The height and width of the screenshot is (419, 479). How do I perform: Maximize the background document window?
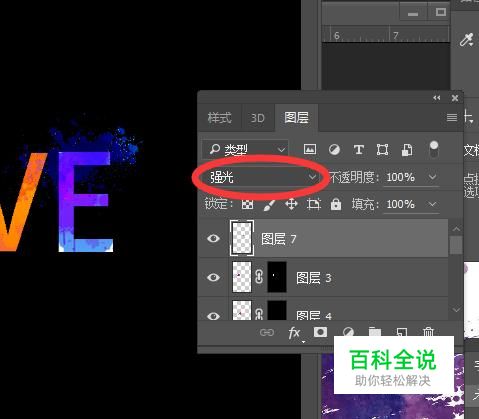pos(441,13)
